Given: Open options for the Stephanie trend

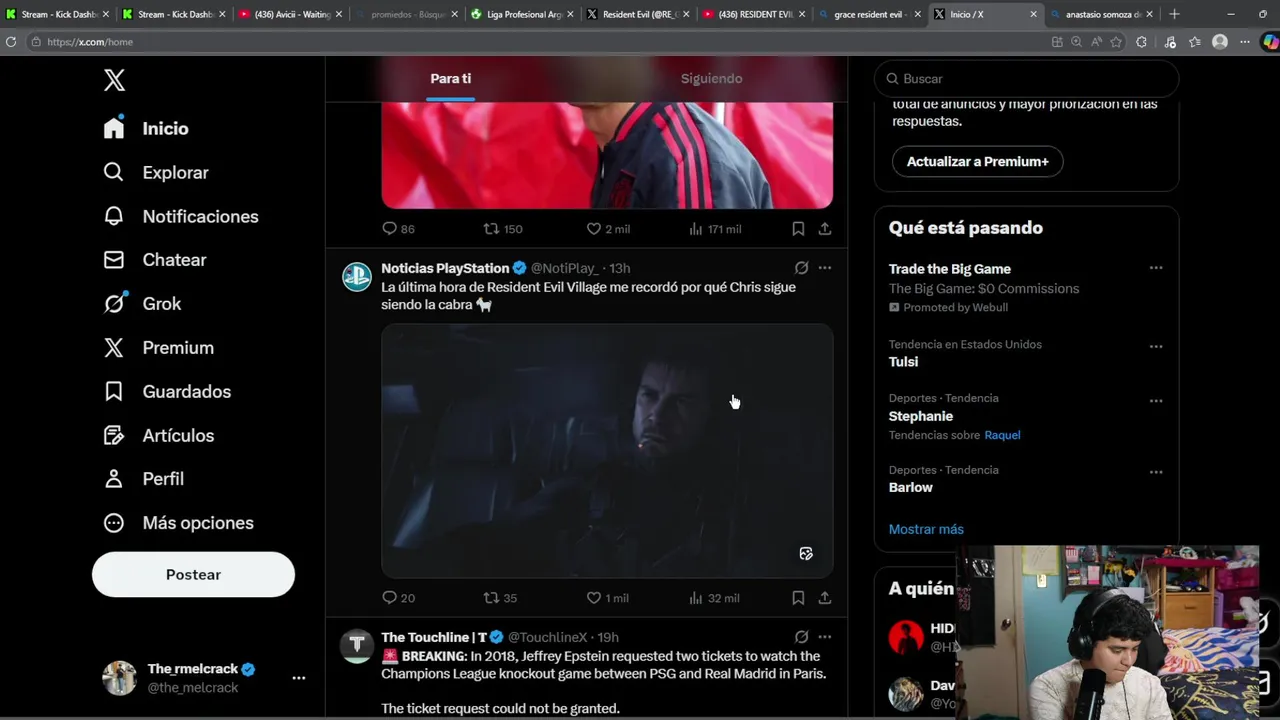Looking at the screenshot, I should click(1156, 400).
